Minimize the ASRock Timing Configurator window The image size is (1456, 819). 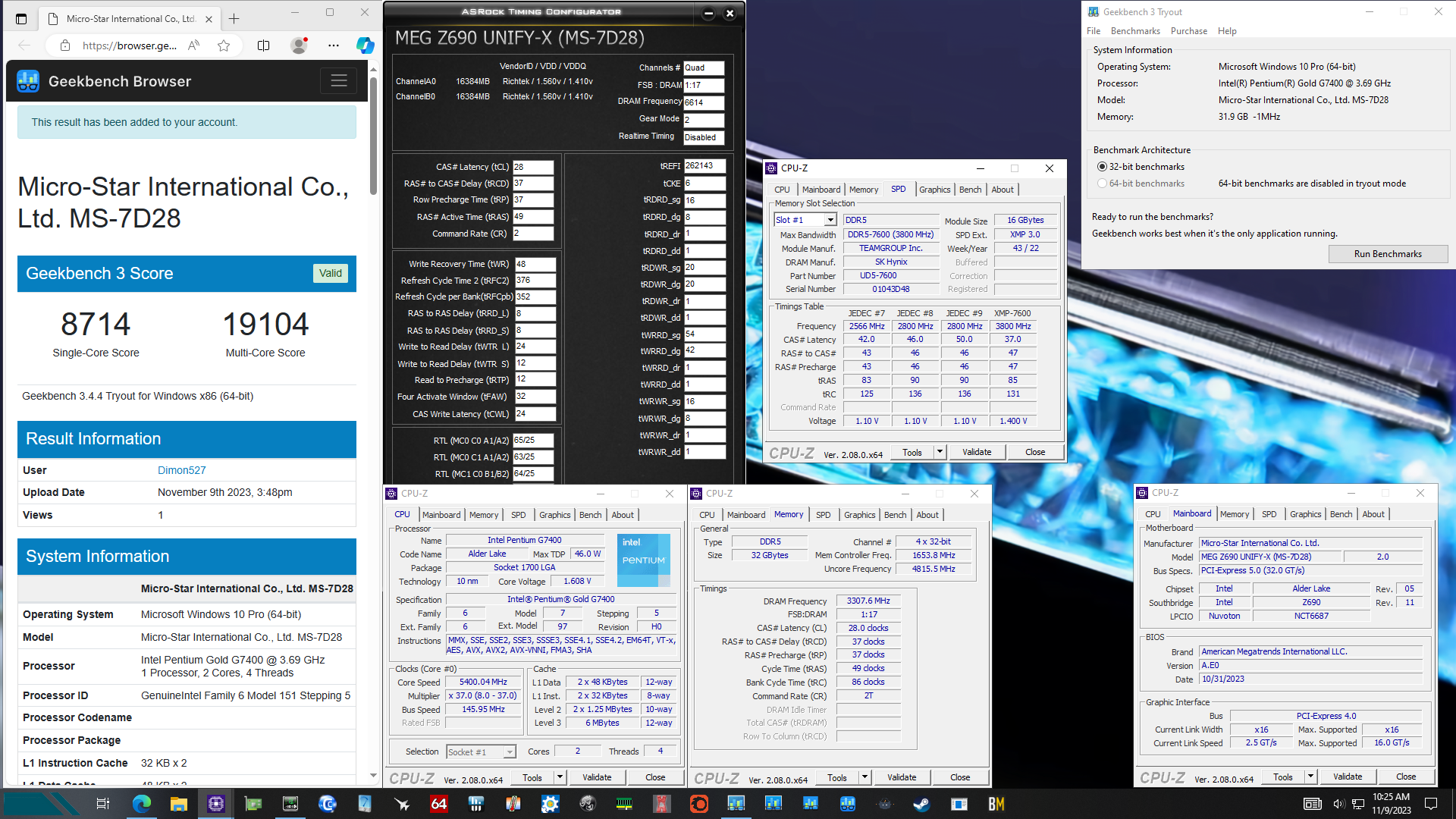click(x=708, y=13)
